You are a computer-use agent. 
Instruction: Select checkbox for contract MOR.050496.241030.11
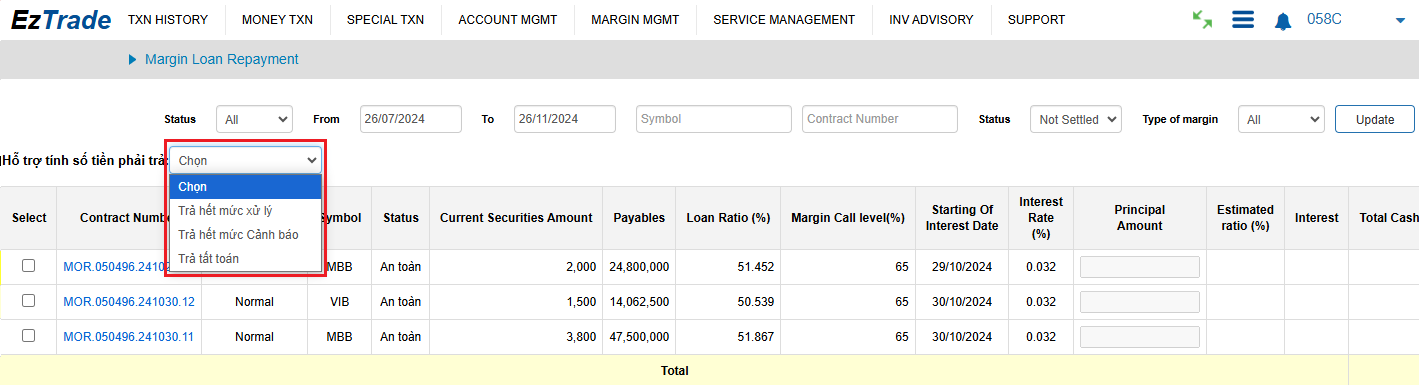(x=29, y=336)
